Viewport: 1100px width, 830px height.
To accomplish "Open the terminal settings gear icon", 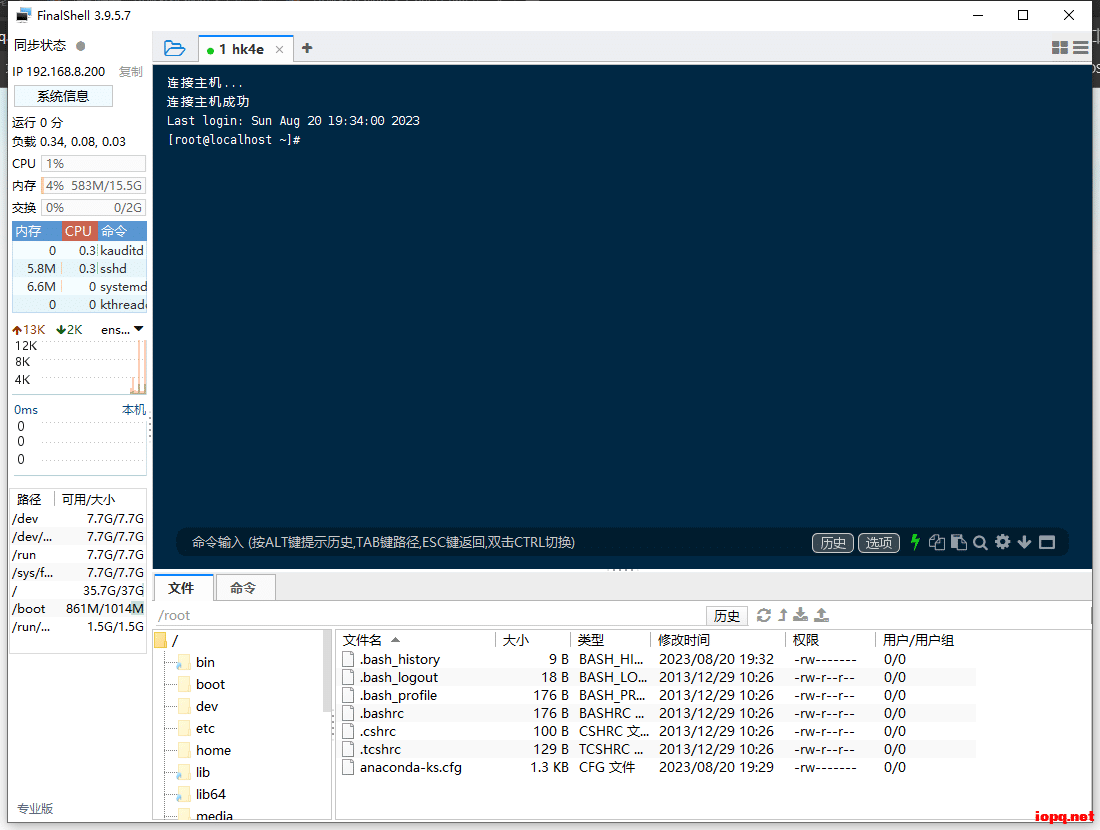I will pos(1002,542).
